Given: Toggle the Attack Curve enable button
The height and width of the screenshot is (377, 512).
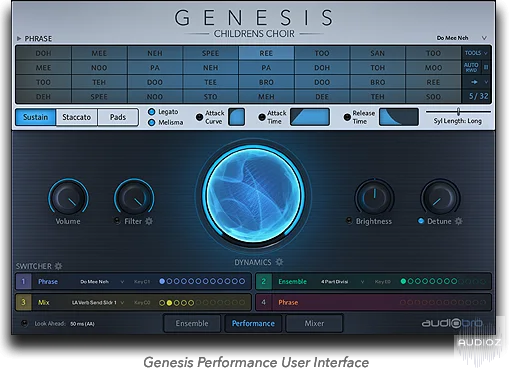Looking at the screenshot, I should tap(199, 117).
